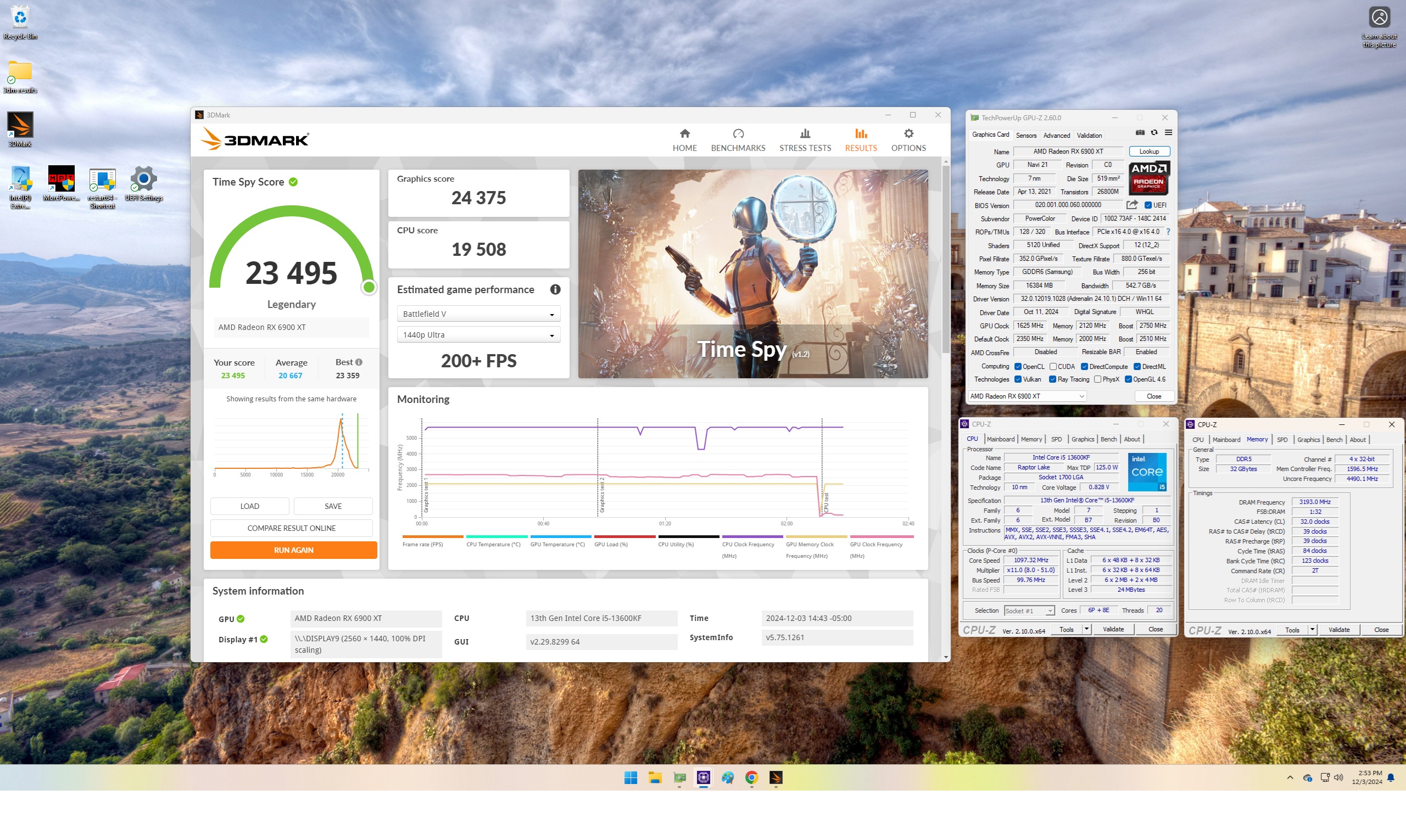Open the Mainboard tab in the left CPU-Z window
This screenshot has width=1406, height=840.
(x=1000, y=439)
